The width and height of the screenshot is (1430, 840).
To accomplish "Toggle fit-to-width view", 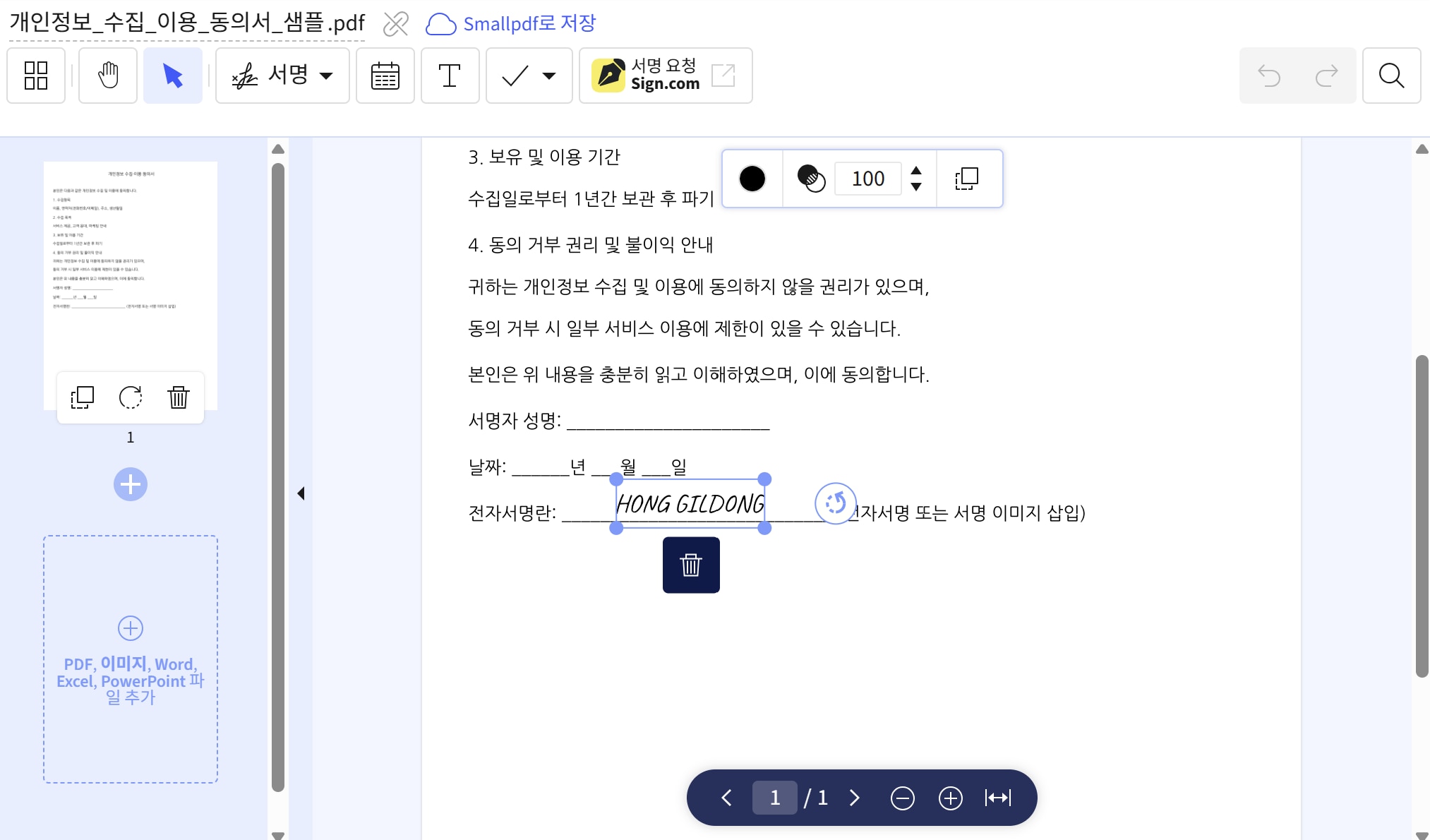I will (x=998, y=798).
